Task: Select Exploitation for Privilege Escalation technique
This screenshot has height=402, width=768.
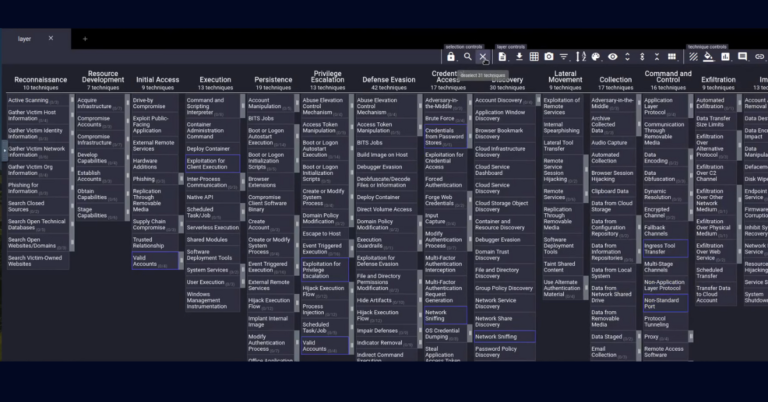Action: tap(325, 270)
